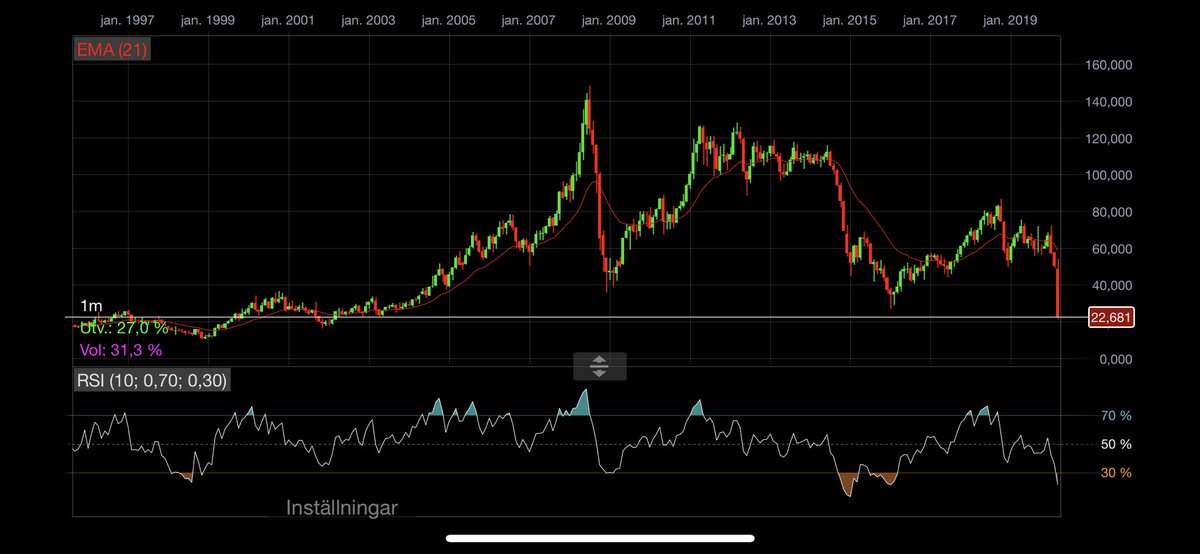The image size is (1200, 554).
Task: Click the 22,681 current price tag
Action: pyautogui.click(x=1112, y=318)
